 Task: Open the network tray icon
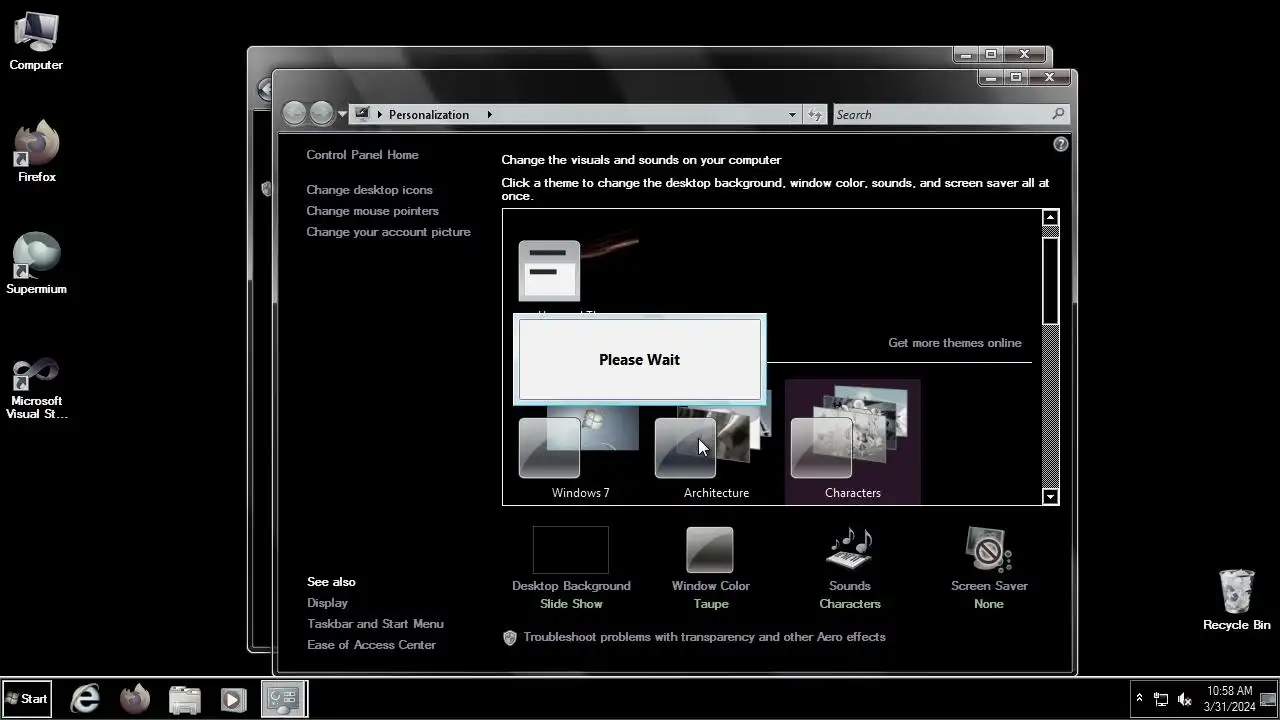[1161, 699]
